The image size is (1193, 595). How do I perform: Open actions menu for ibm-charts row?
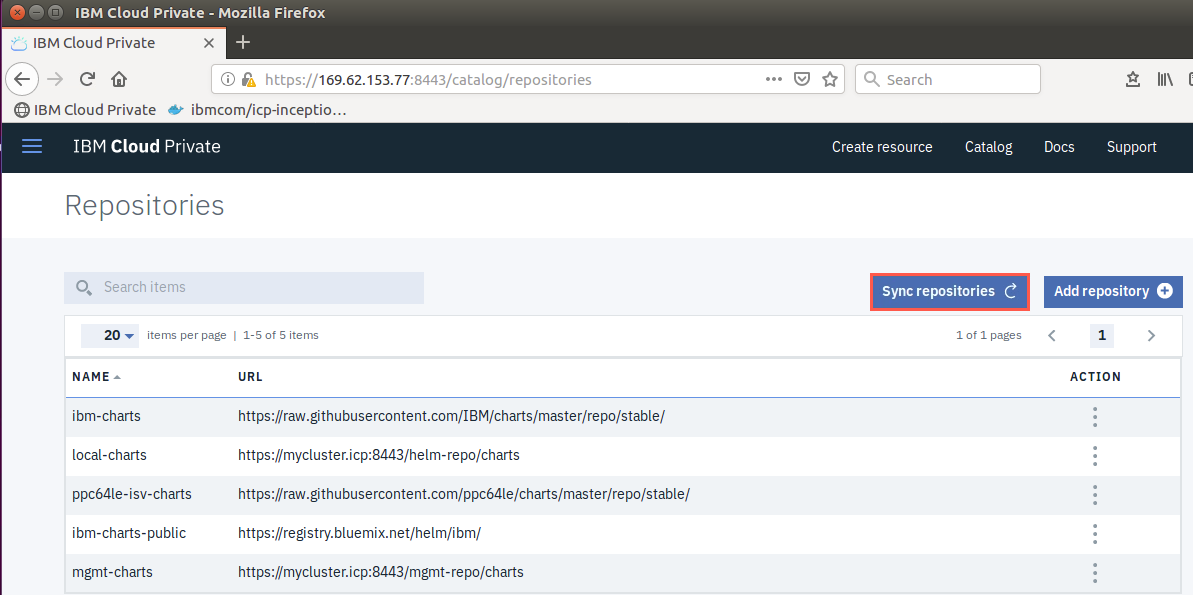pyautogui.click(x=1095, y=417)
